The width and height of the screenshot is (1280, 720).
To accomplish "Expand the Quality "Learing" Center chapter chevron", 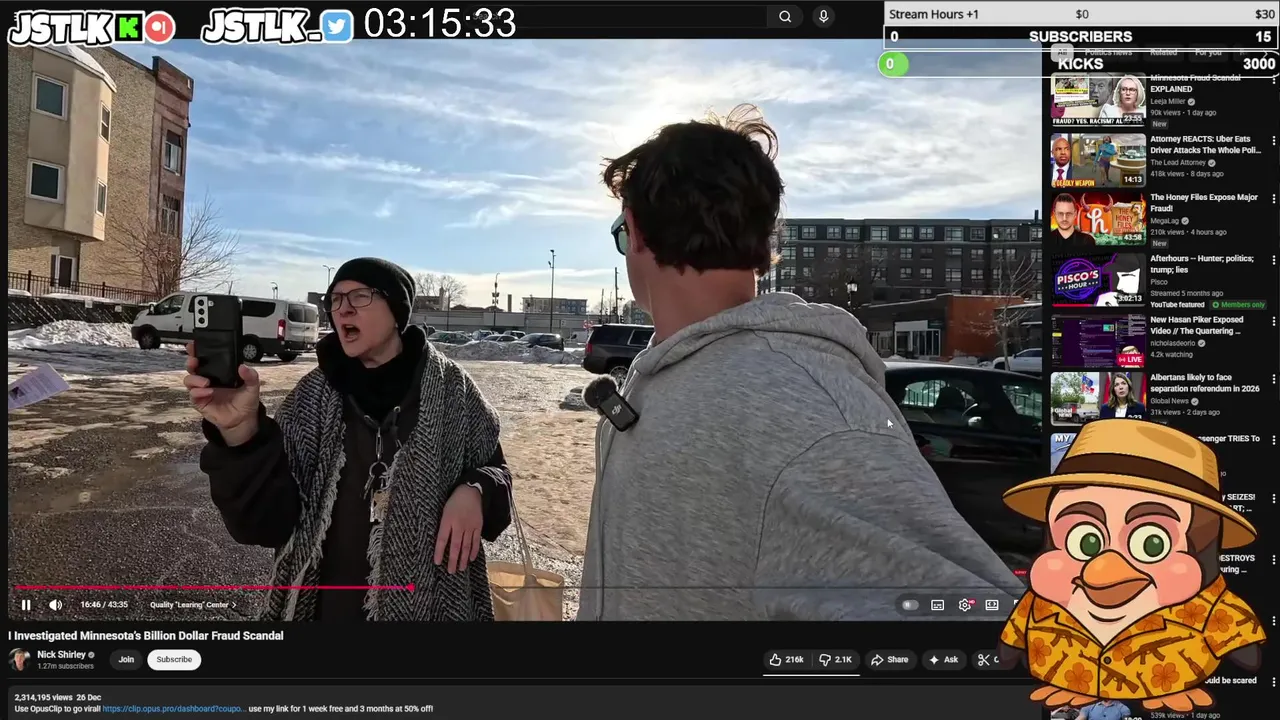I will click(x=234, y=605).
